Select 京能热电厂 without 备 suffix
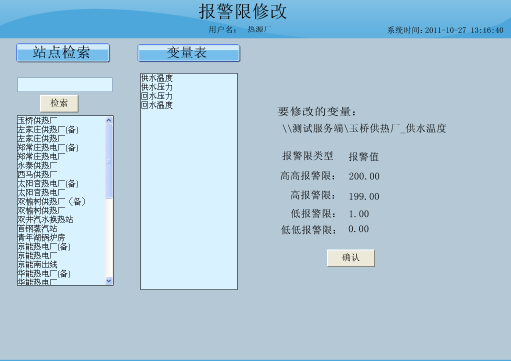Viewport: 511px width, 361px height. [x=37, y=255]
